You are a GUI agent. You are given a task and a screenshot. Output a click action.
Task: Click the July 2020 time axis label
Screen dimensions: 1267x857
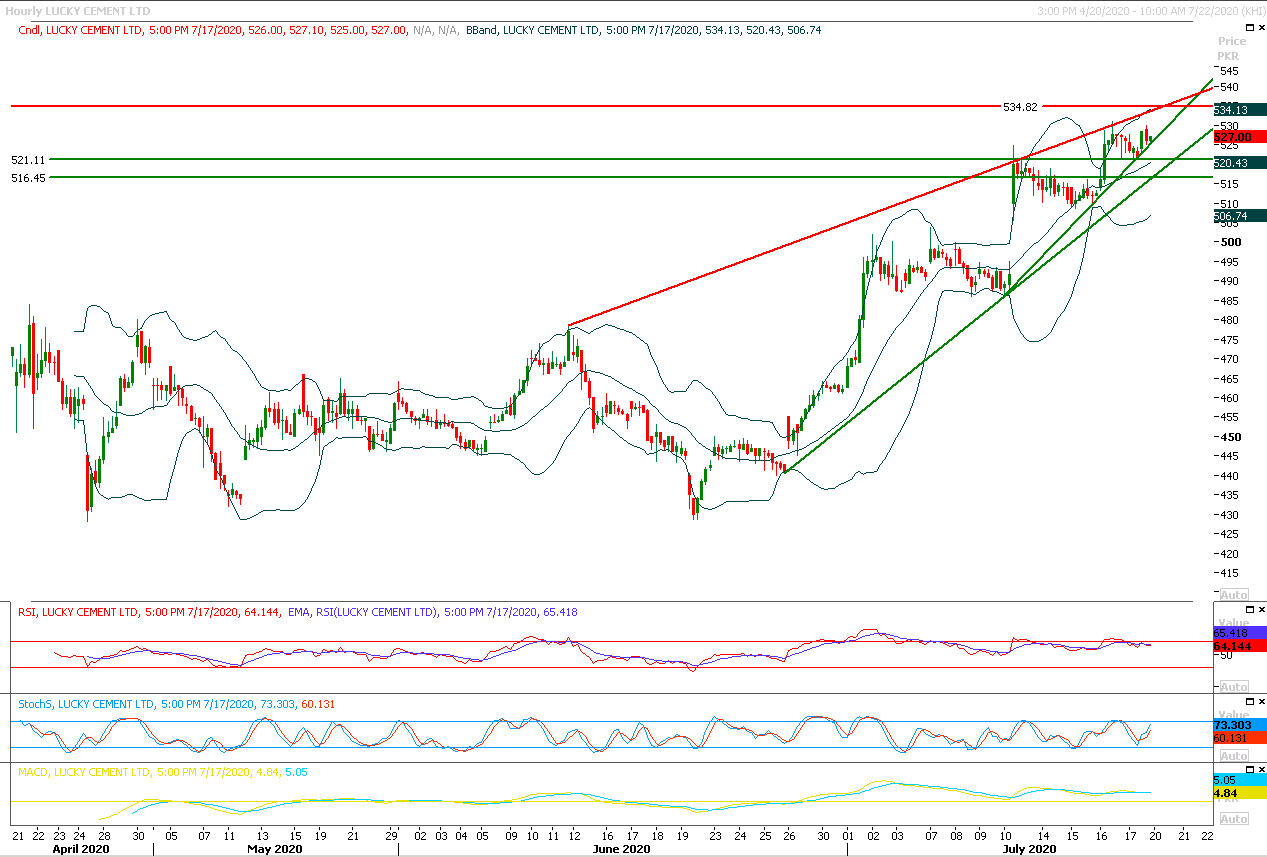point(1028,849)
